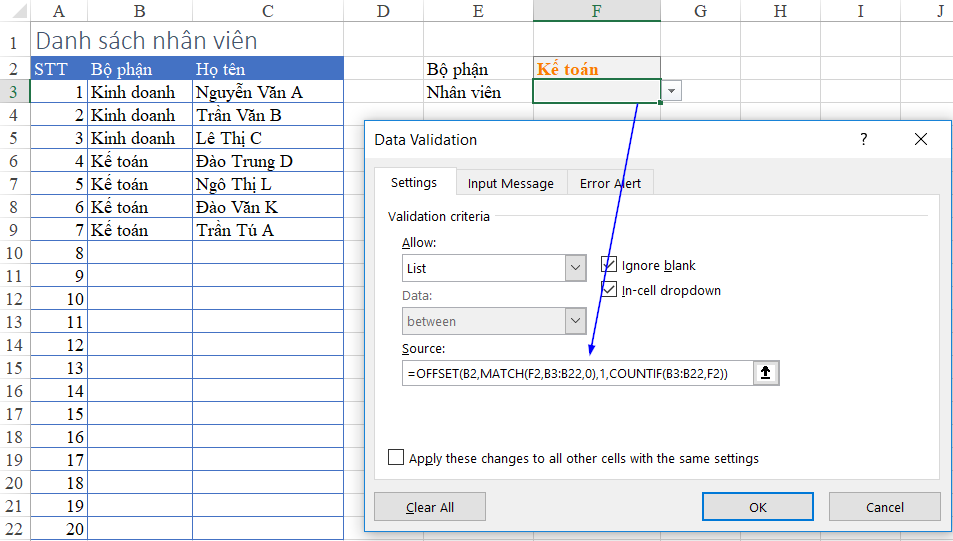Close the Data Validation dialog
The height and width of the screenshot is (541, 953).
(x=921, y=139)
